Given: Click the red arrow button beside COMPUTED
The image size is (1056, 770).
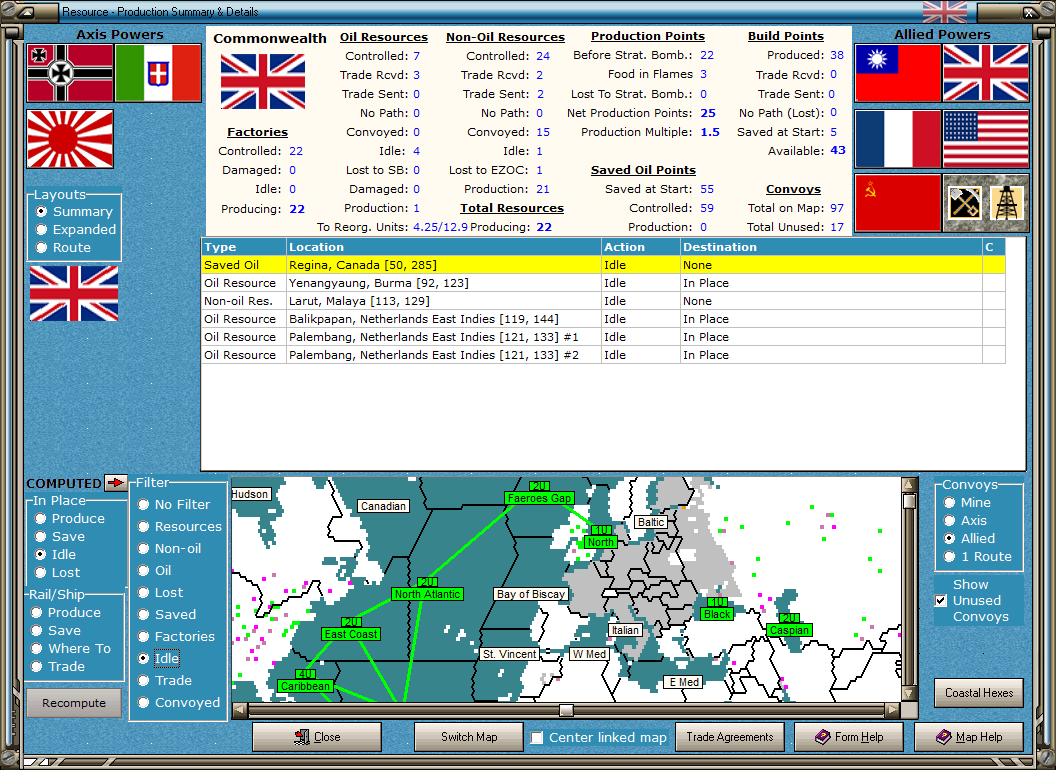Looking at the screenshot, I should [x=116, y=482].
